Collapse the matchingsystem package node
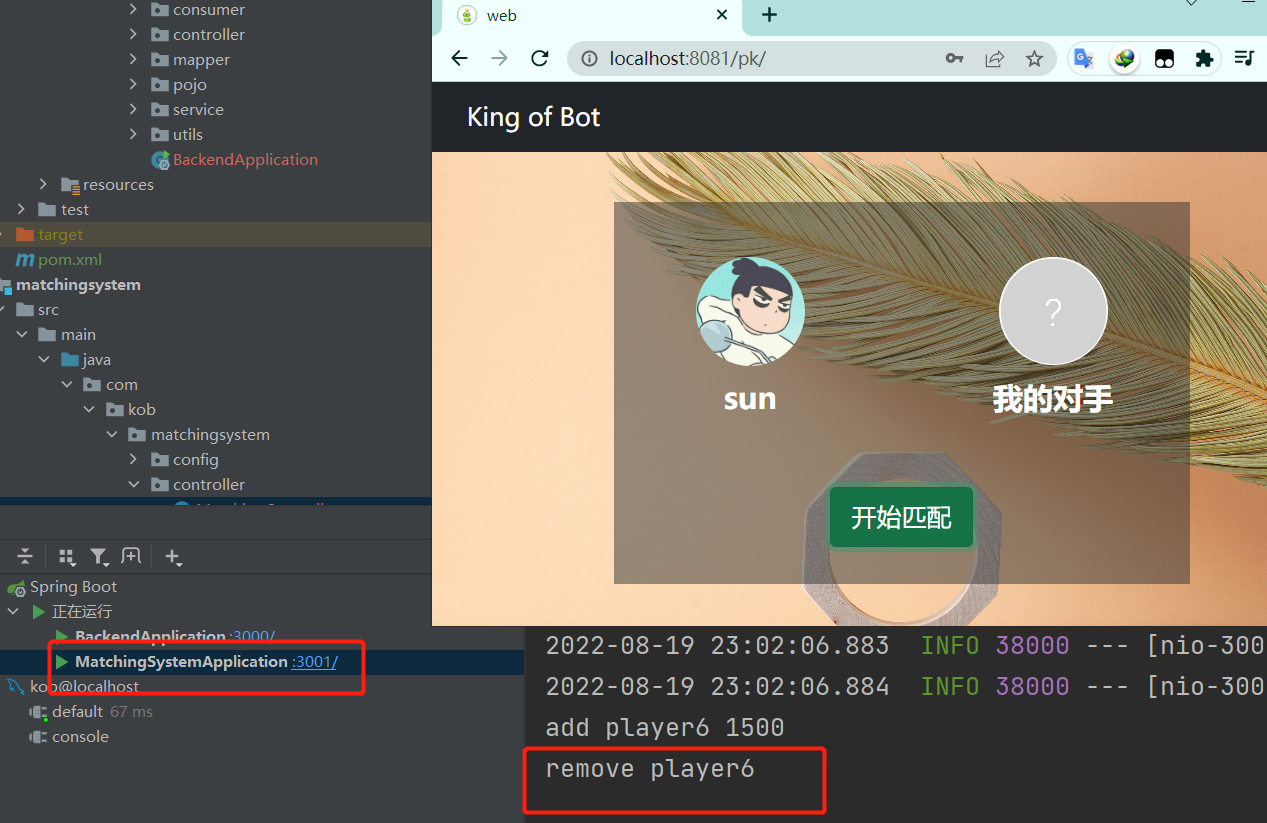The height and width of the screenshot is (823, 1267). (x=112, y=434)
